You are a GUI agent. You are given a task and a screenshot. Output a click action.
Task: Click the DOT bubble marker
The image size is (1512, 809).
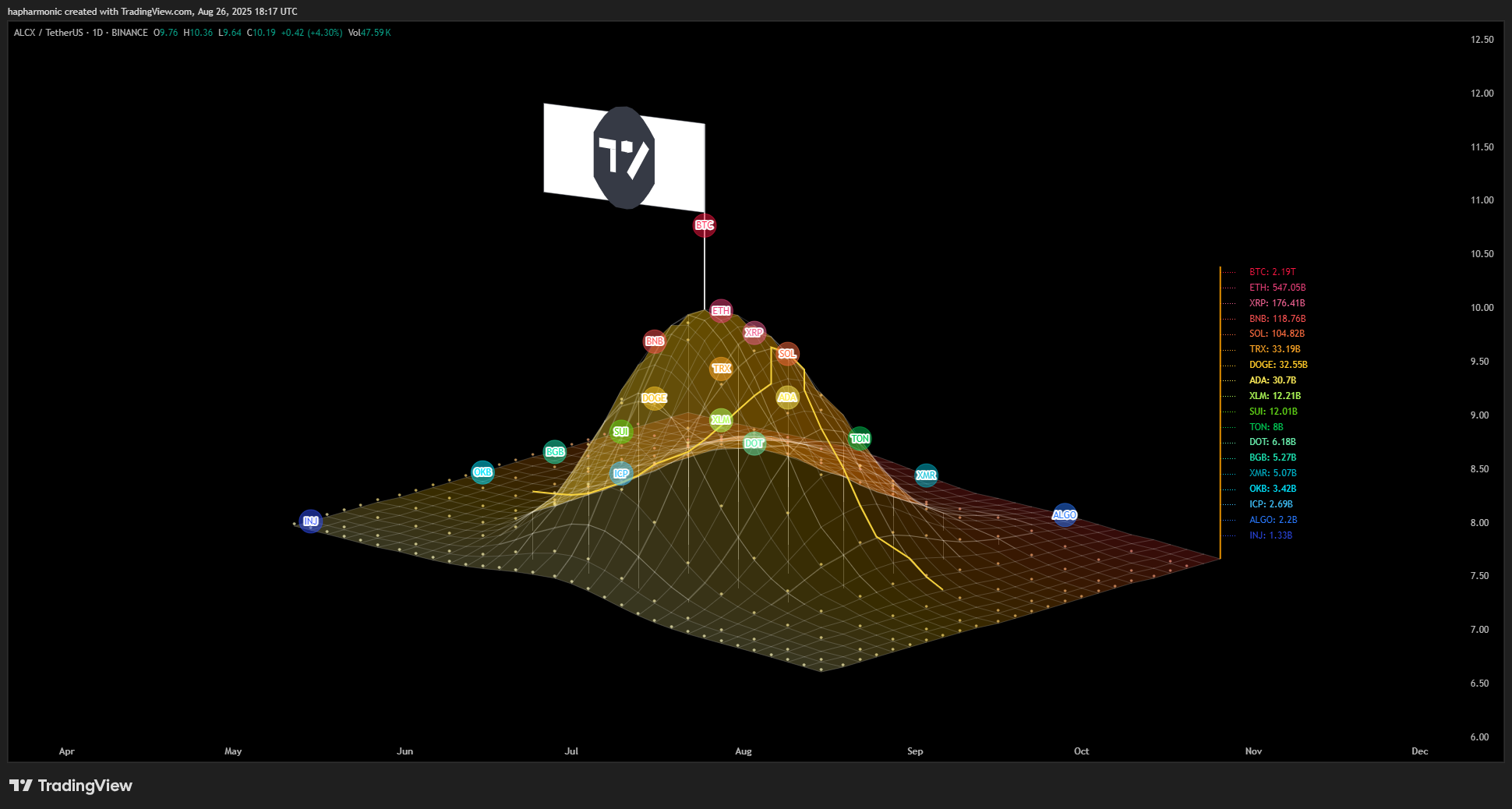(754, 443)
